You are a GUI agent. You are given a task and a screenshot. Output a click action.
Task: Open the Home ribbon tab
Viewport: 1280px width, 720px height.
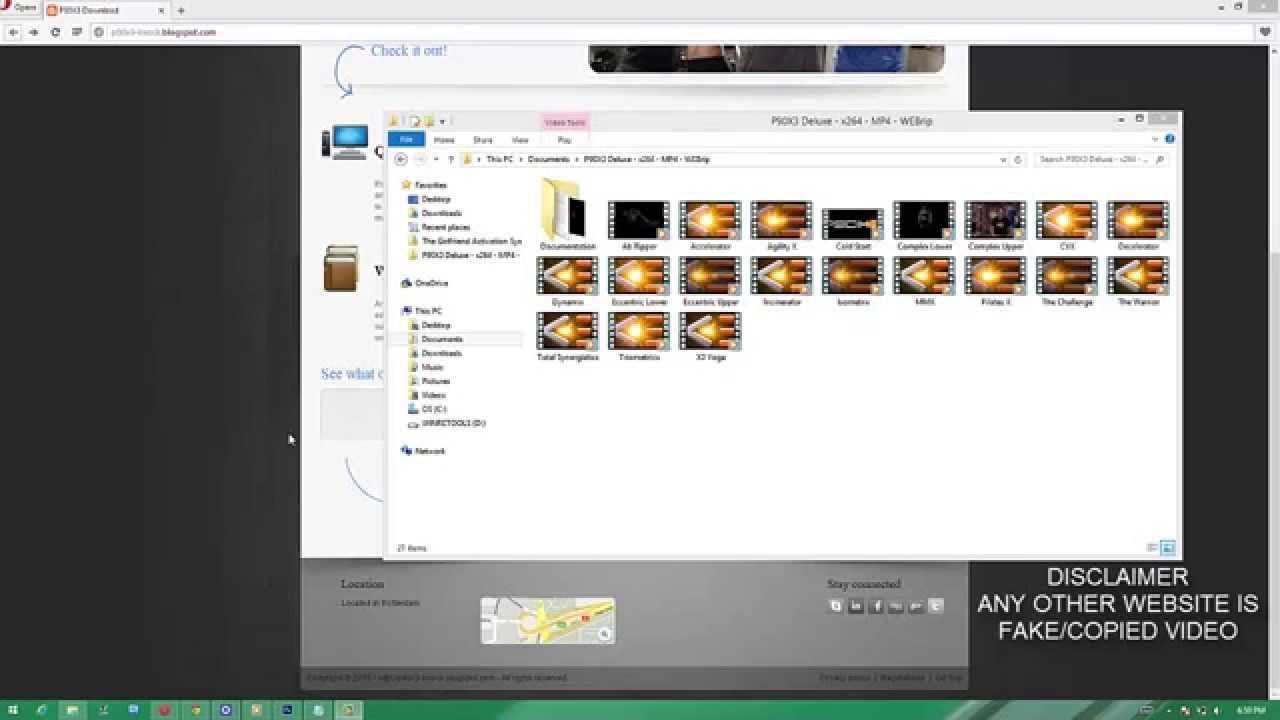(444, 140)
